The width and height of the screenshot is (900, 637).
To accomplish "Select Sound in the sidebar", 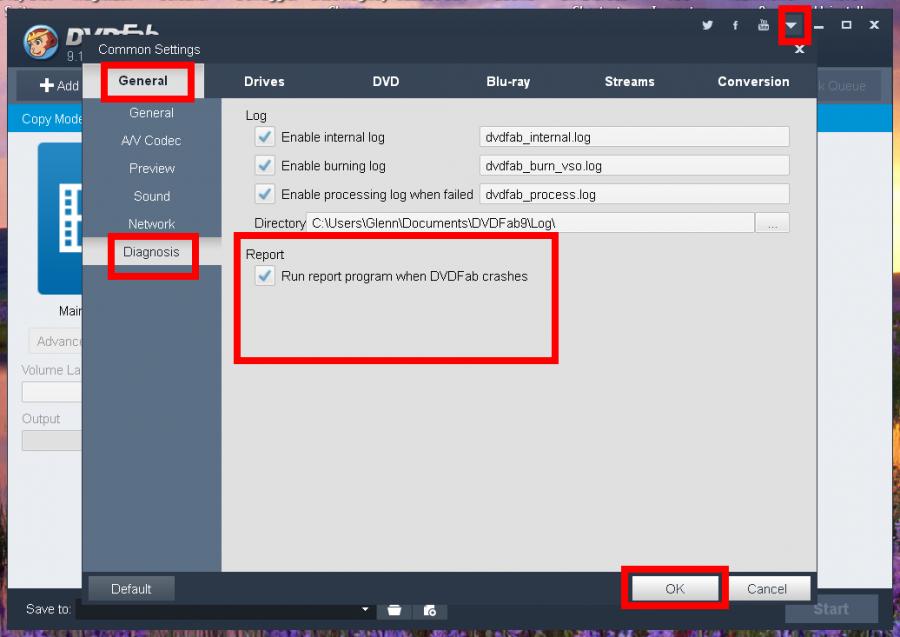I will 152,196.
